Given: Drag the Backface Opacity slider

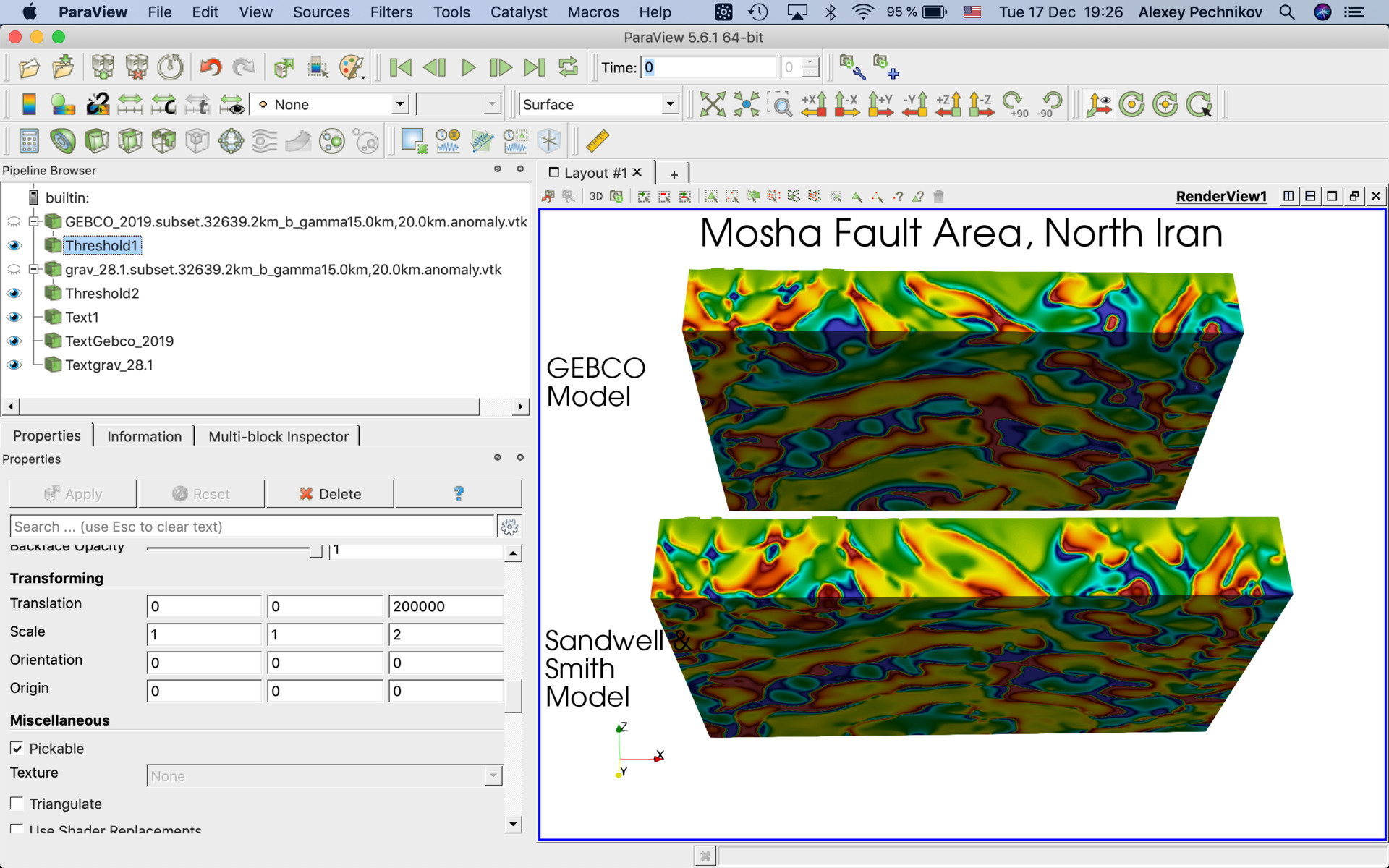Looking at the screenshot, I should tap(320, 550).
